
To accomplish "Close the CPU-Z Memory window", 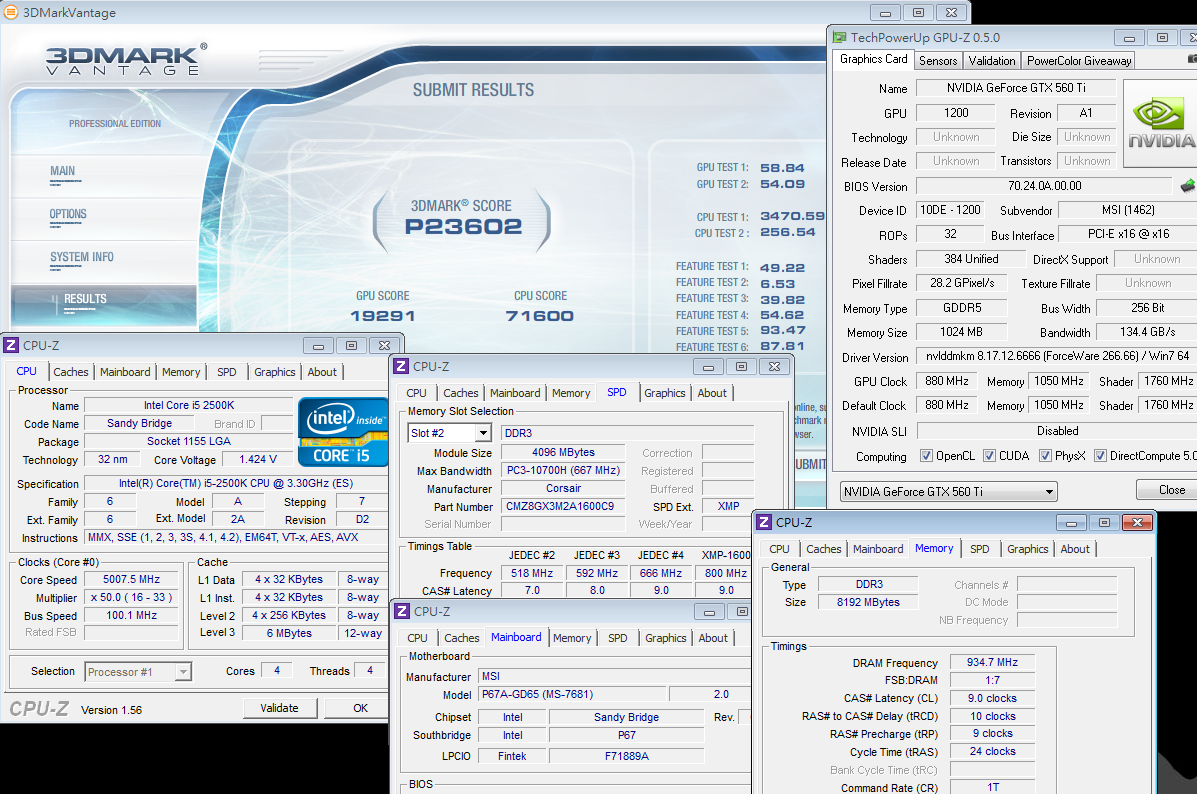I will pyautogui.click(x=1137, y=522).
